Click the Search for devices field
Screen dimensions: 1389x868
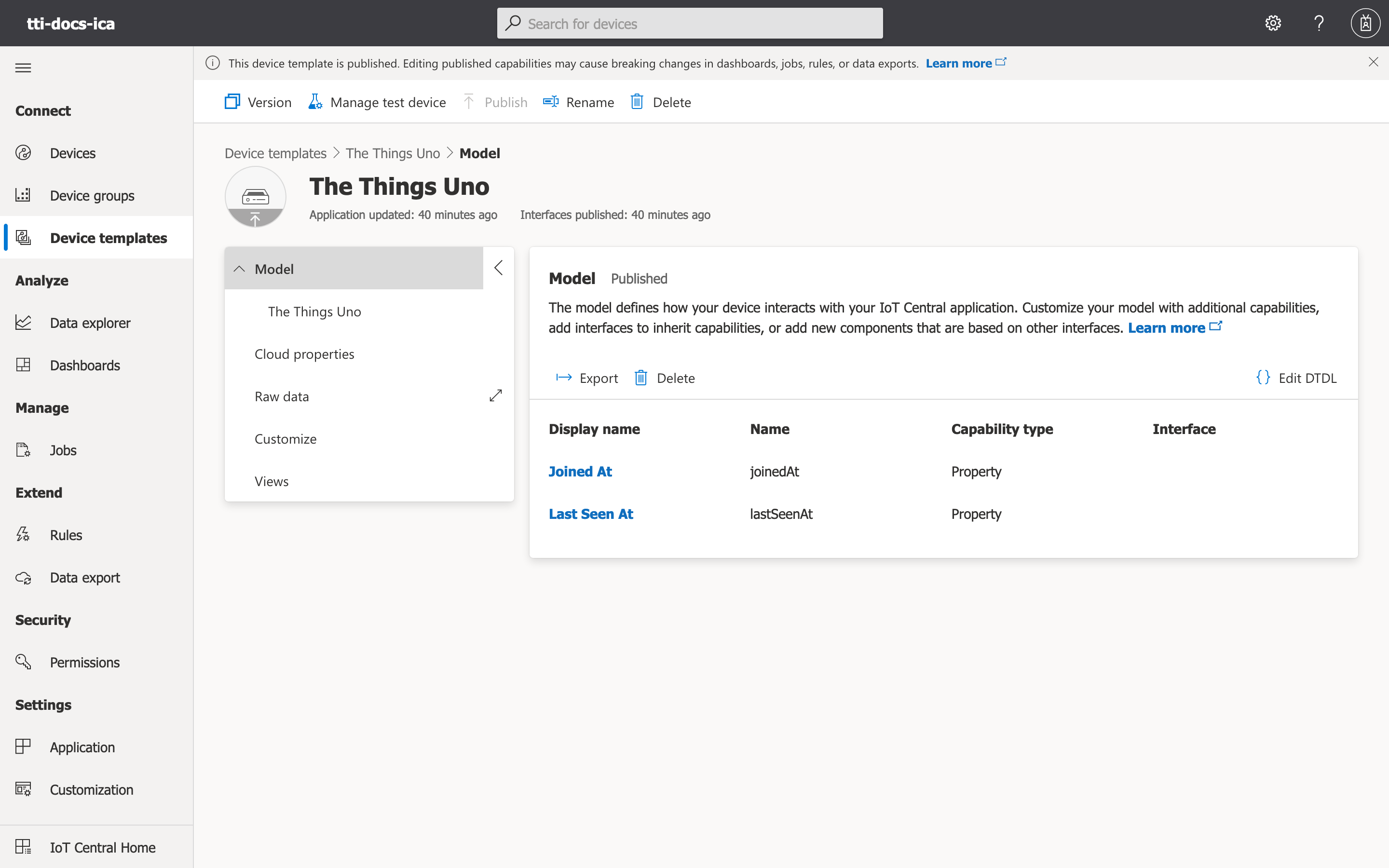pos(689,24)
